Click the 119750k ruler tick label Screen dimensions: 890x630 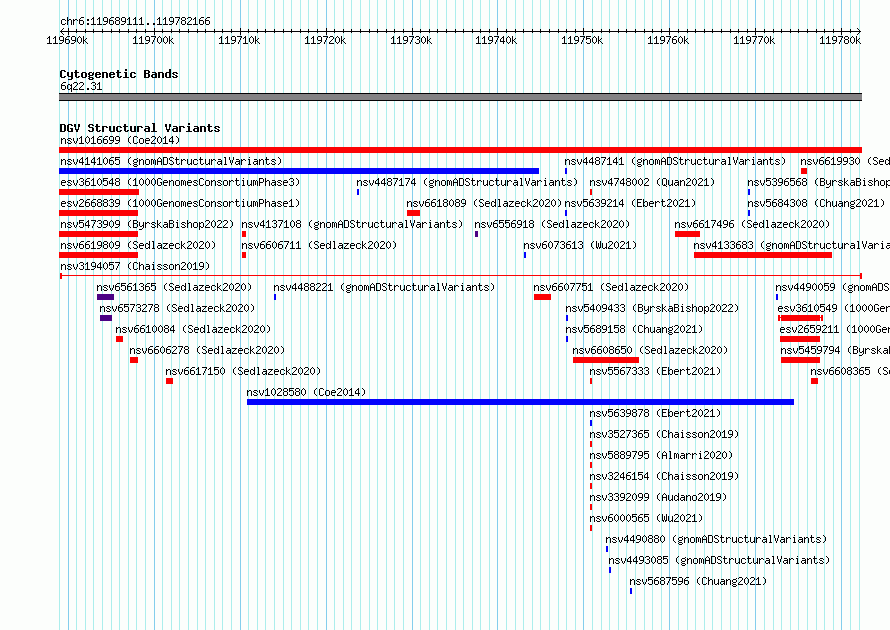(582, 40)
